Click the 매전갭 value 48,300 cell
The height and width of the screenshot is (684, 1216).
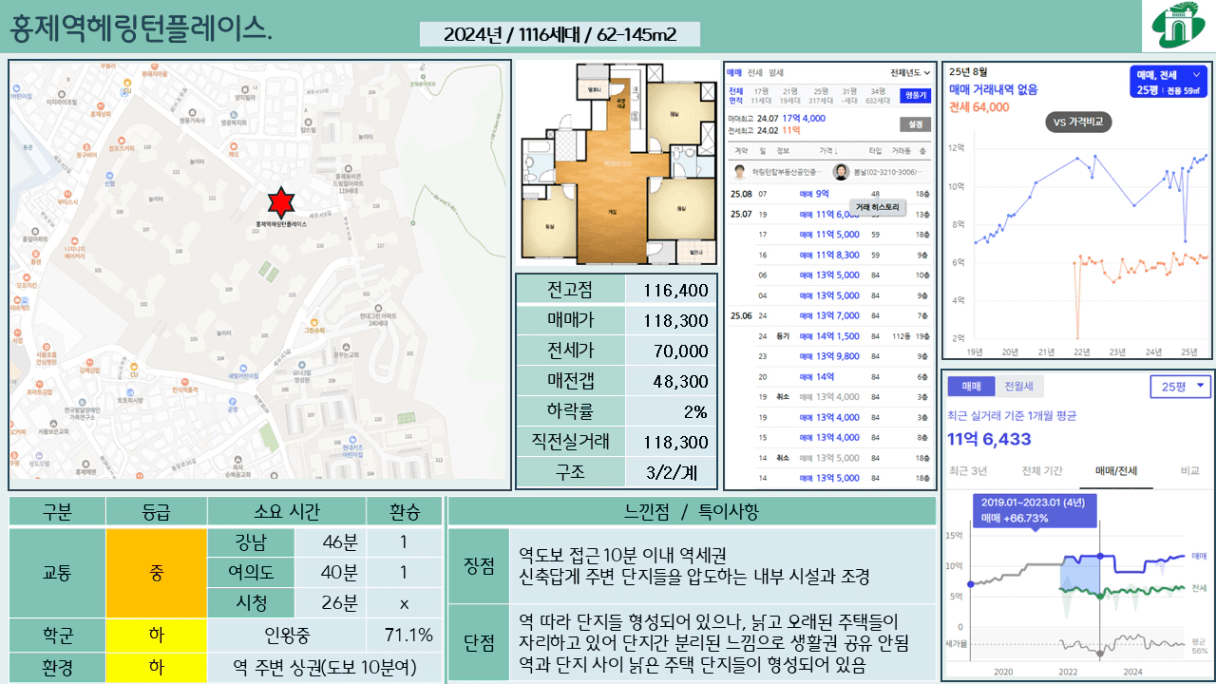pyautogui.click(x=671, y=381)
